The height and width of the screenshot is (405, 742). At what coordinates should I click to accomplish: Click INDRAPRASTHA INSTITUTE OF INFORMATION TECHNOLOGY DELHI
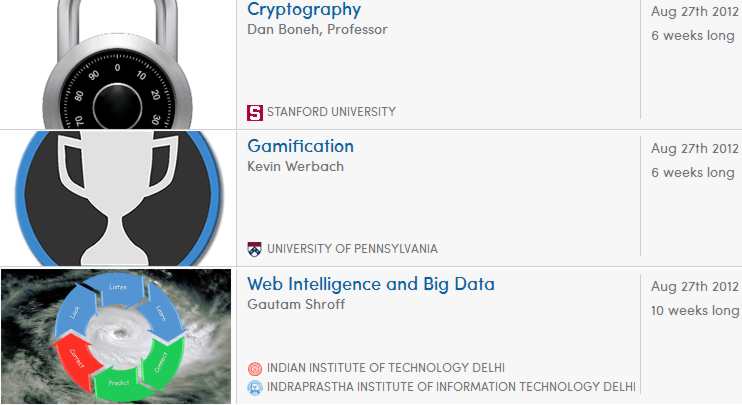tap(451, 387)
